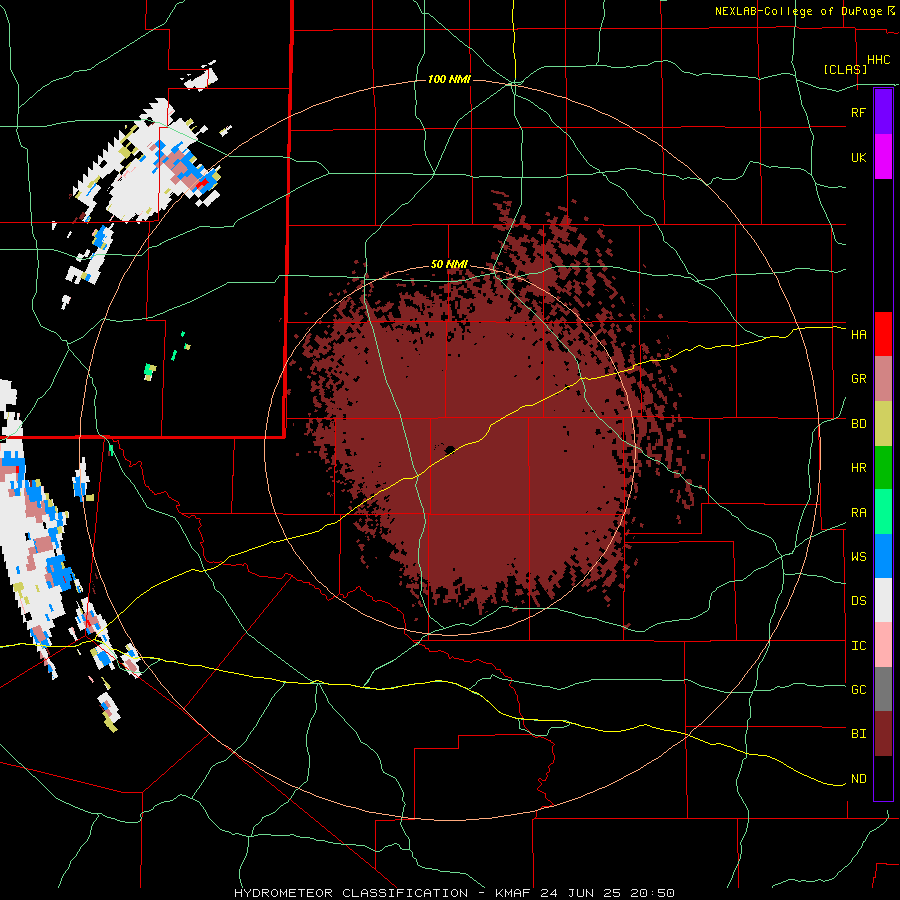Click the 'DS' legend label
Screen dimensions: 900x900
point(858,601)
